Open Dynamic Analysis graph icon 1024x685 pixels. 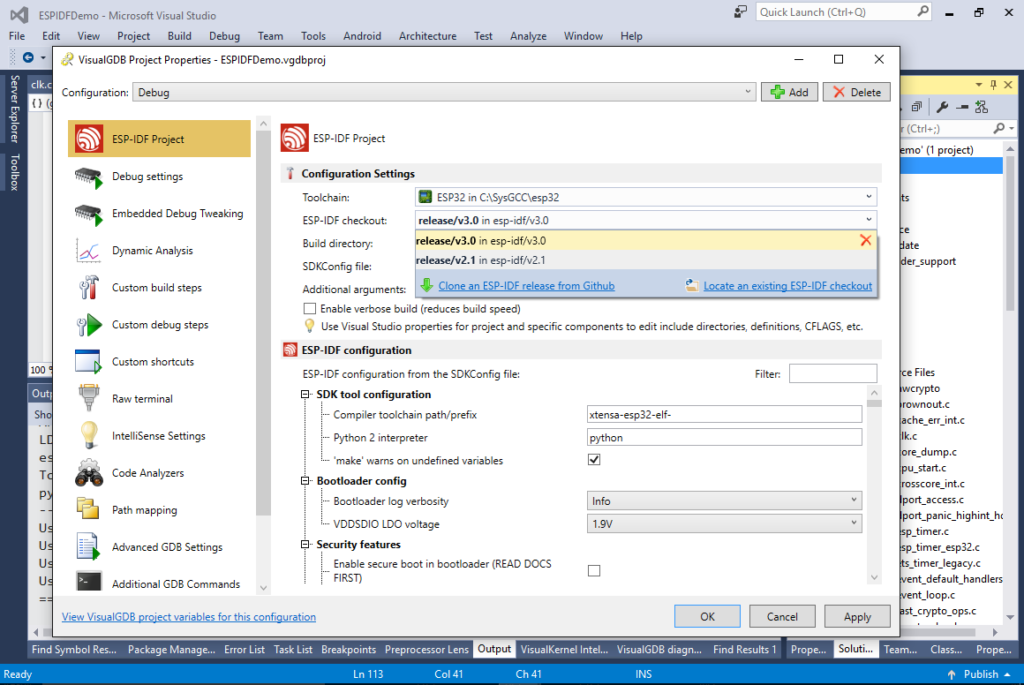coord(89,251)
